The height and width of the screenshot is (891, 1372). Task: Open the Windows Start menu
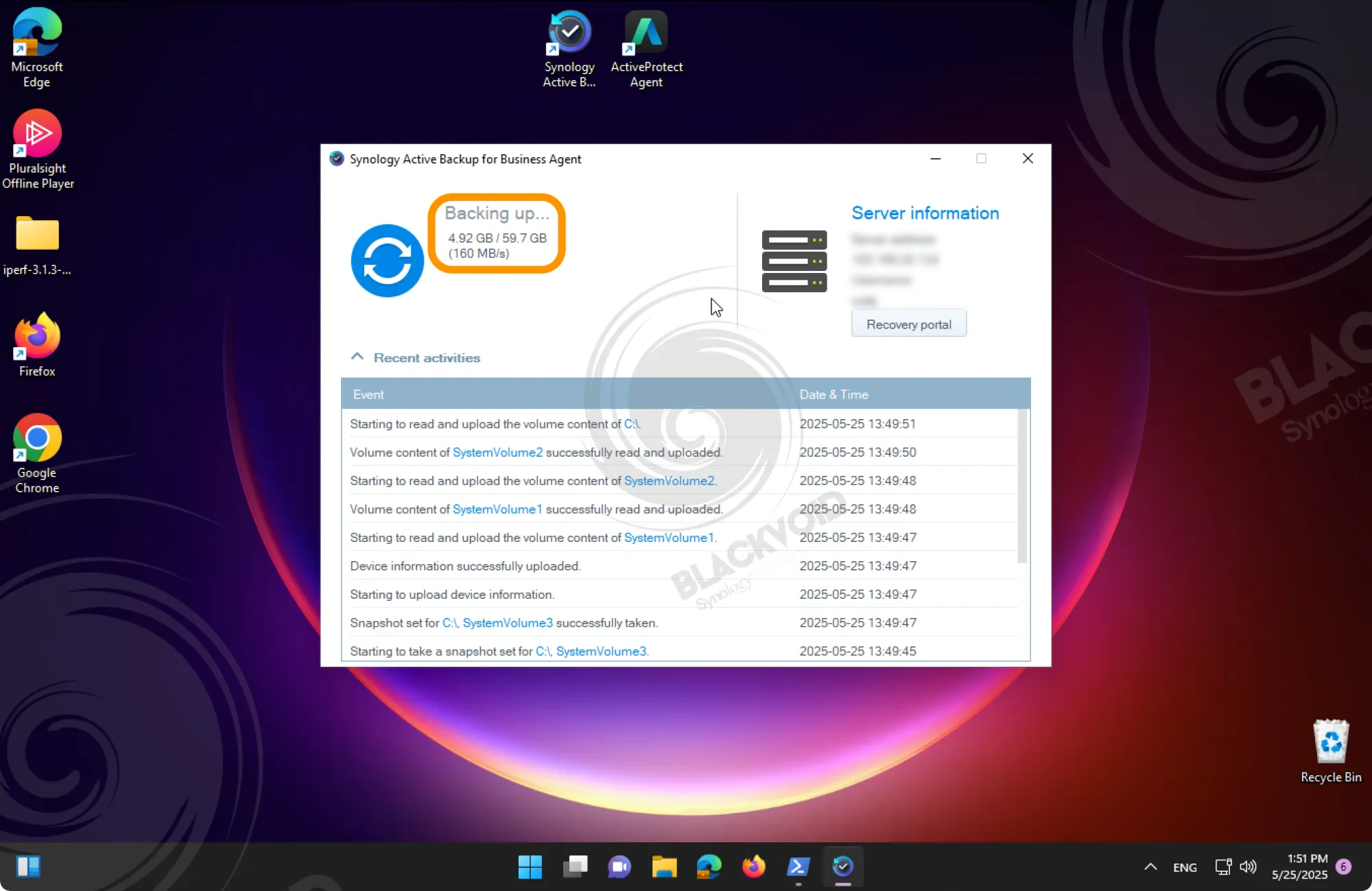pos(530,866)
